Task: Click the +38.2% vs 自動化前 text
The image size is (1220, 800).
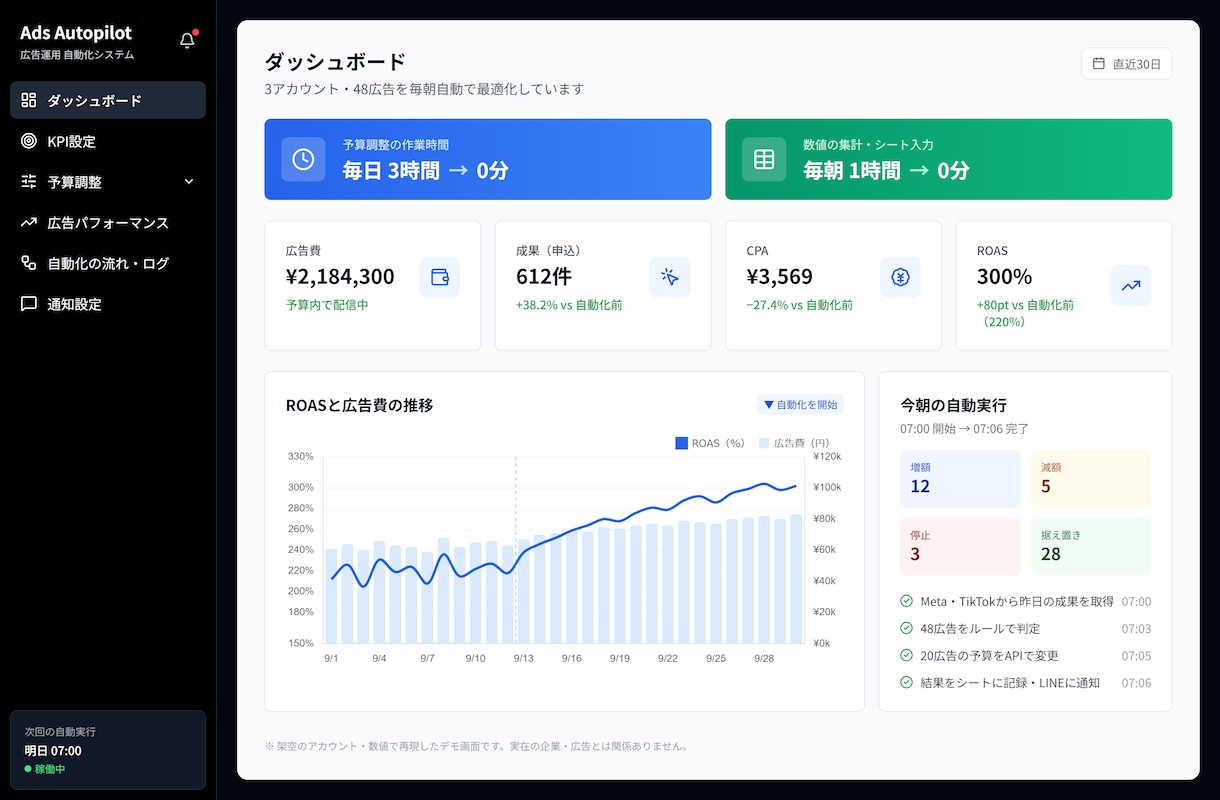Action: pyautogui.click(x=569, y=304)
